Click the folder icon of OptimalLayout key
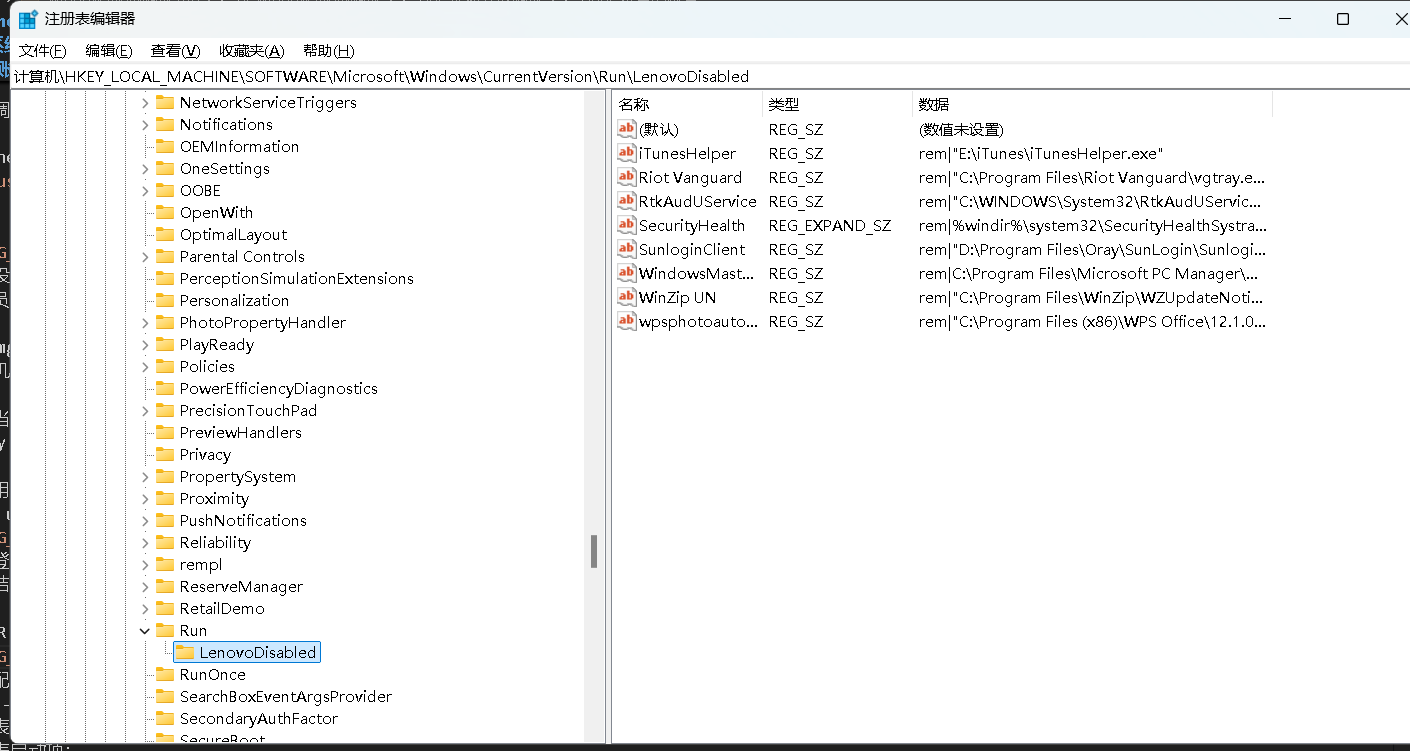Screen dimensions: 1410x751 tap(164, 234)
